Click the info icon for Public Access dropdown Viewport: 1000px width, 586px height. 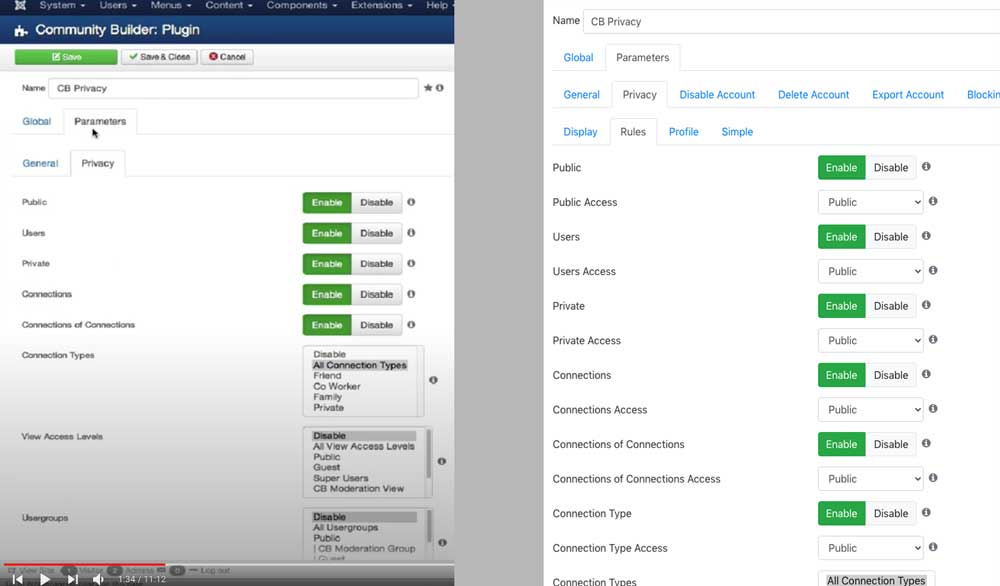point(933,201)
